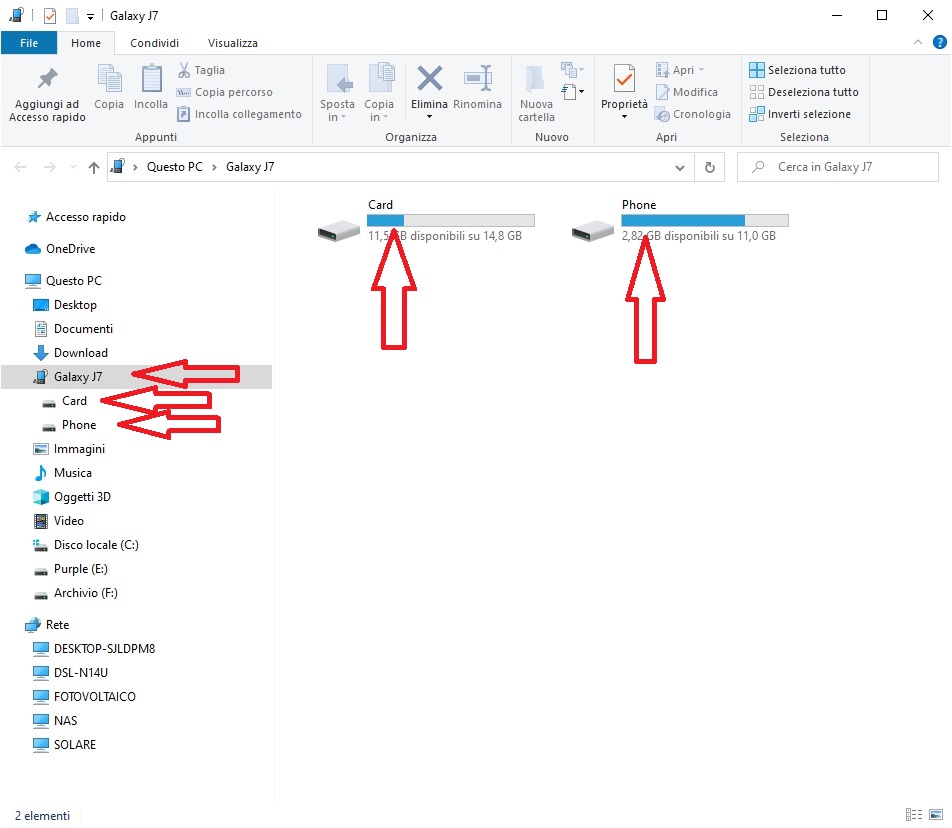Click the quick access New folder icon
Image resolution: width=952 pixels, height=828 pixels.
(x=72, y=16)
